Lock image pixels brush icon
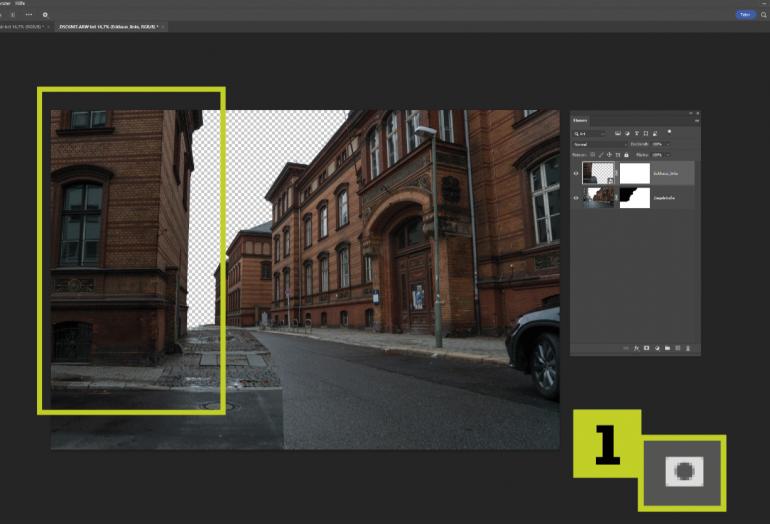This screenshot has width=770, height=524. pos(601,155)
